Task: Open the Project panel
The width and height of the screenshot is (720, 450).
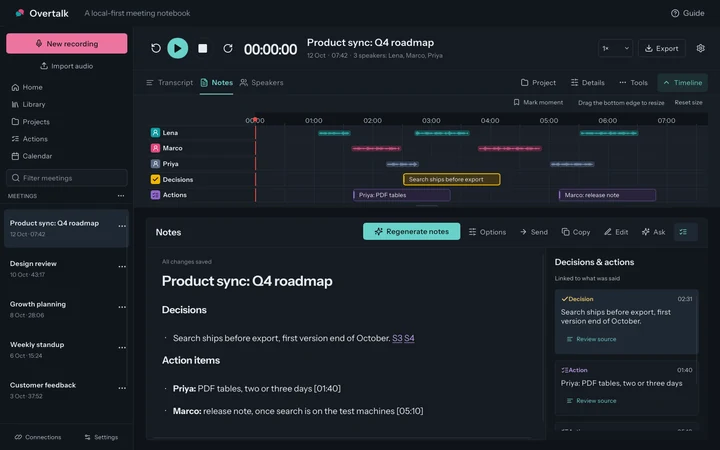Action: pos(538,83)
